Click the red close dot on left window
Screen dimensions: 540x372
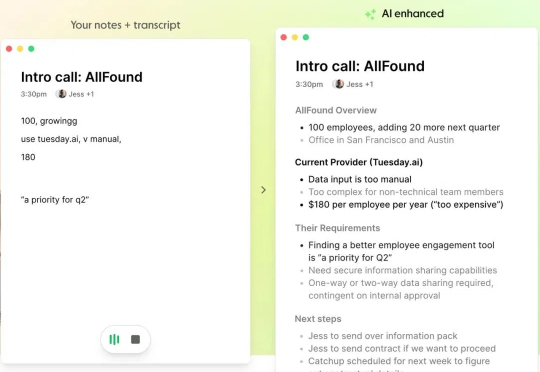click(x=9, y=49)
